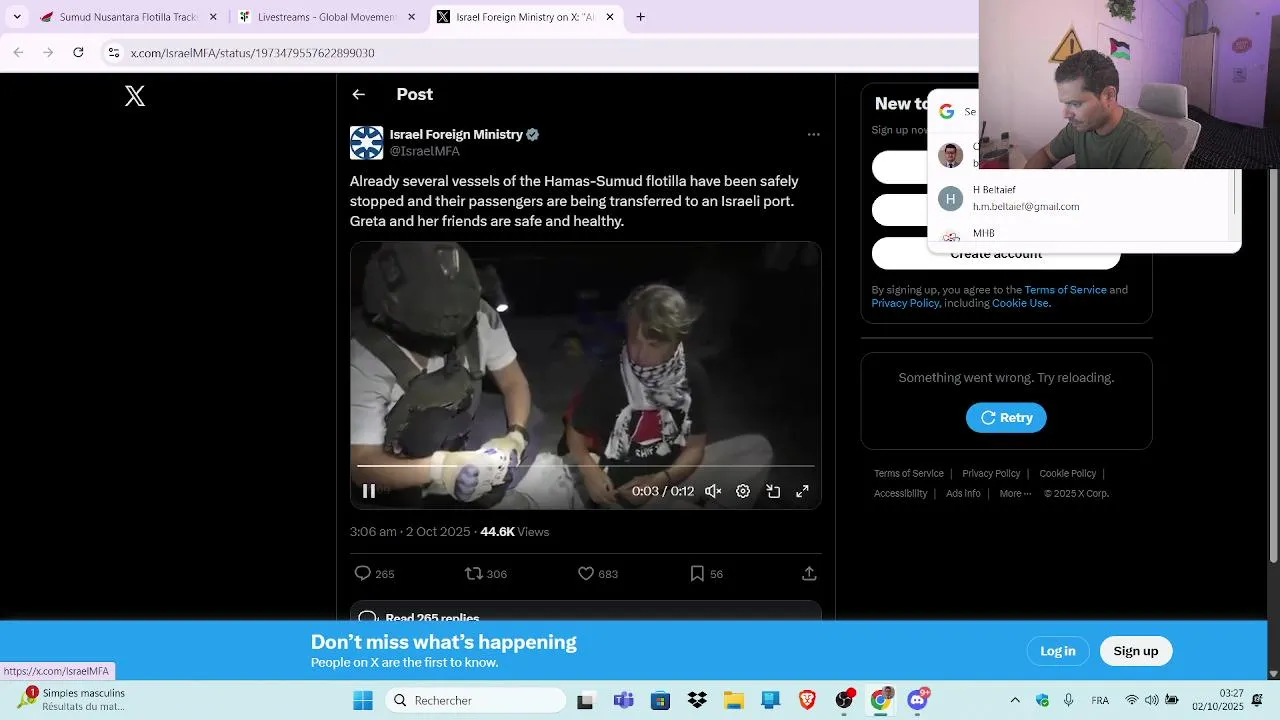Navigate back in the browser
Image resolution: width=1280 pixels, height=720 pixels.
(x=18, y=52)
